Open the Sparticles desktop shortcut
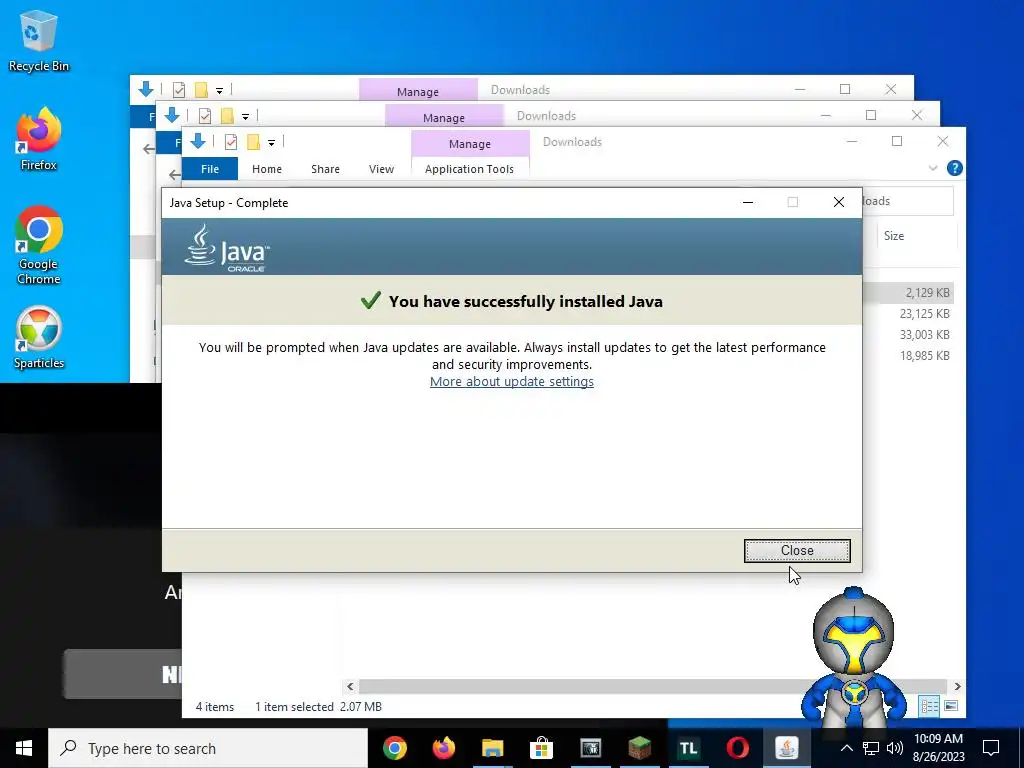 click(39, 338)
